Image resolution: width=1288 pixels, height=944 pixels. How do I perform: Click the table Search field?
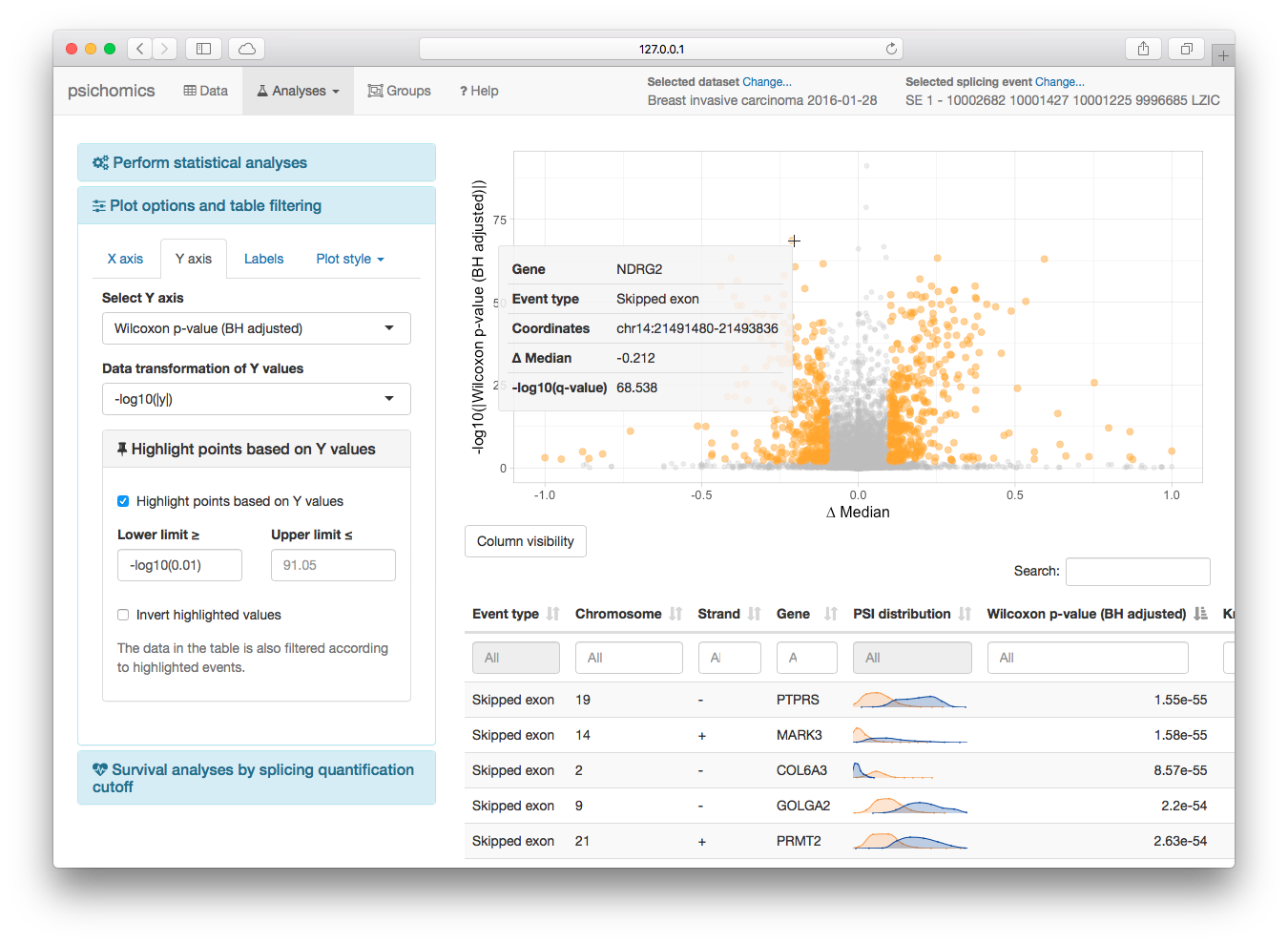1138,571
